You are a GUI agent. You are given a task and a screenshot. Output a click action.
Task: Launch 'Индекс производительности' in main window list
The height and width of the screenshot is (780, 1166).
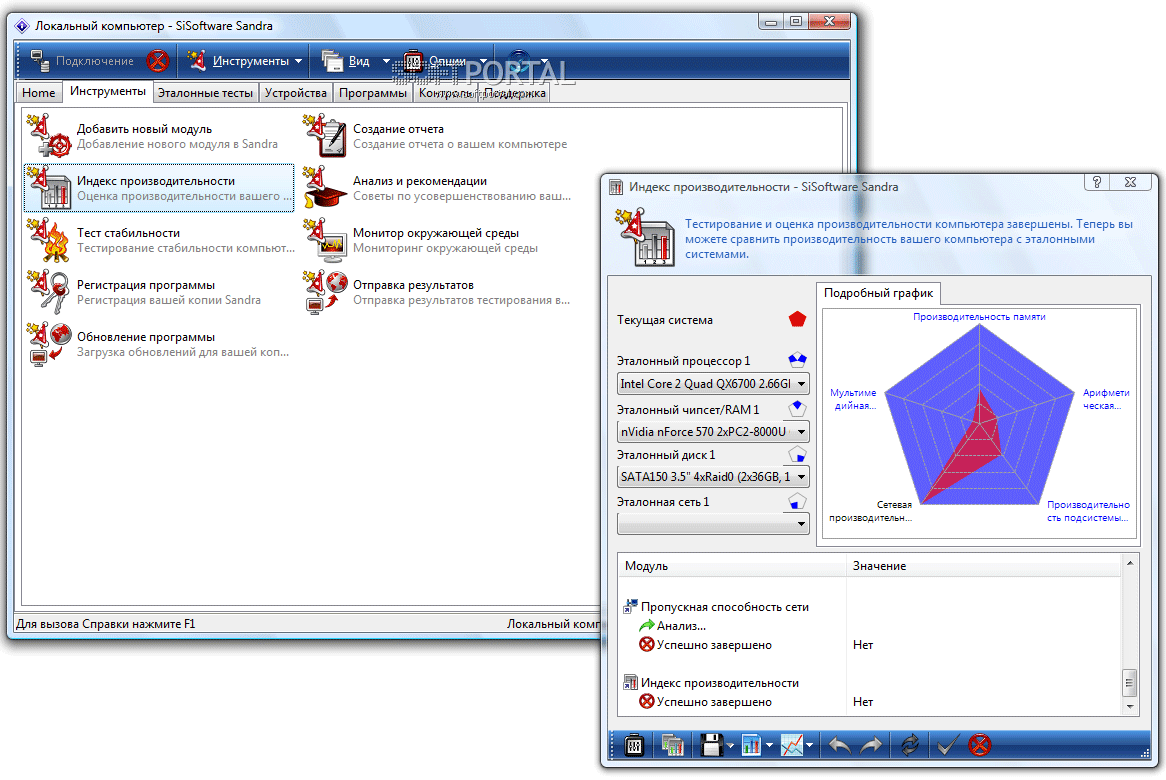point(159,188)
